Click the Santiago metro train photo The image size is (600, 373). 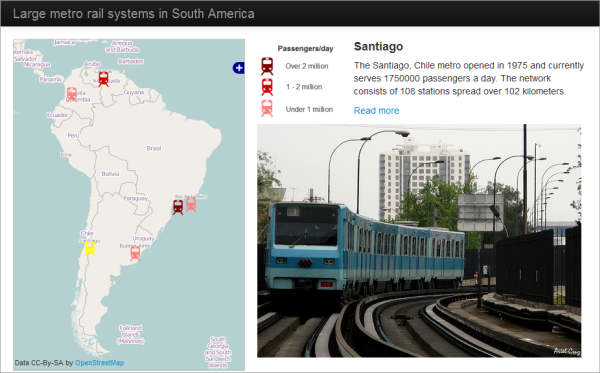[x=419, y=241]
